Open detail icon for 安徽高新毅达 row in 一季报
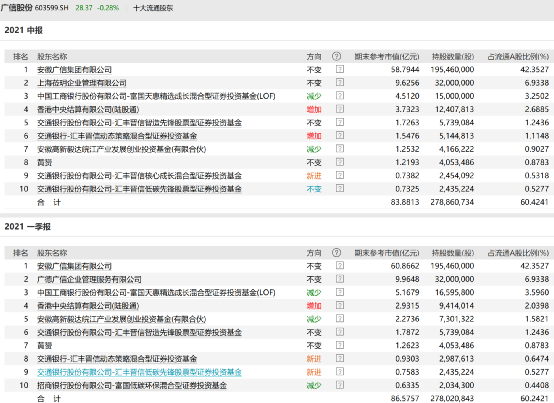The width and height of the screenshot is (554, 403). point(340,319)
